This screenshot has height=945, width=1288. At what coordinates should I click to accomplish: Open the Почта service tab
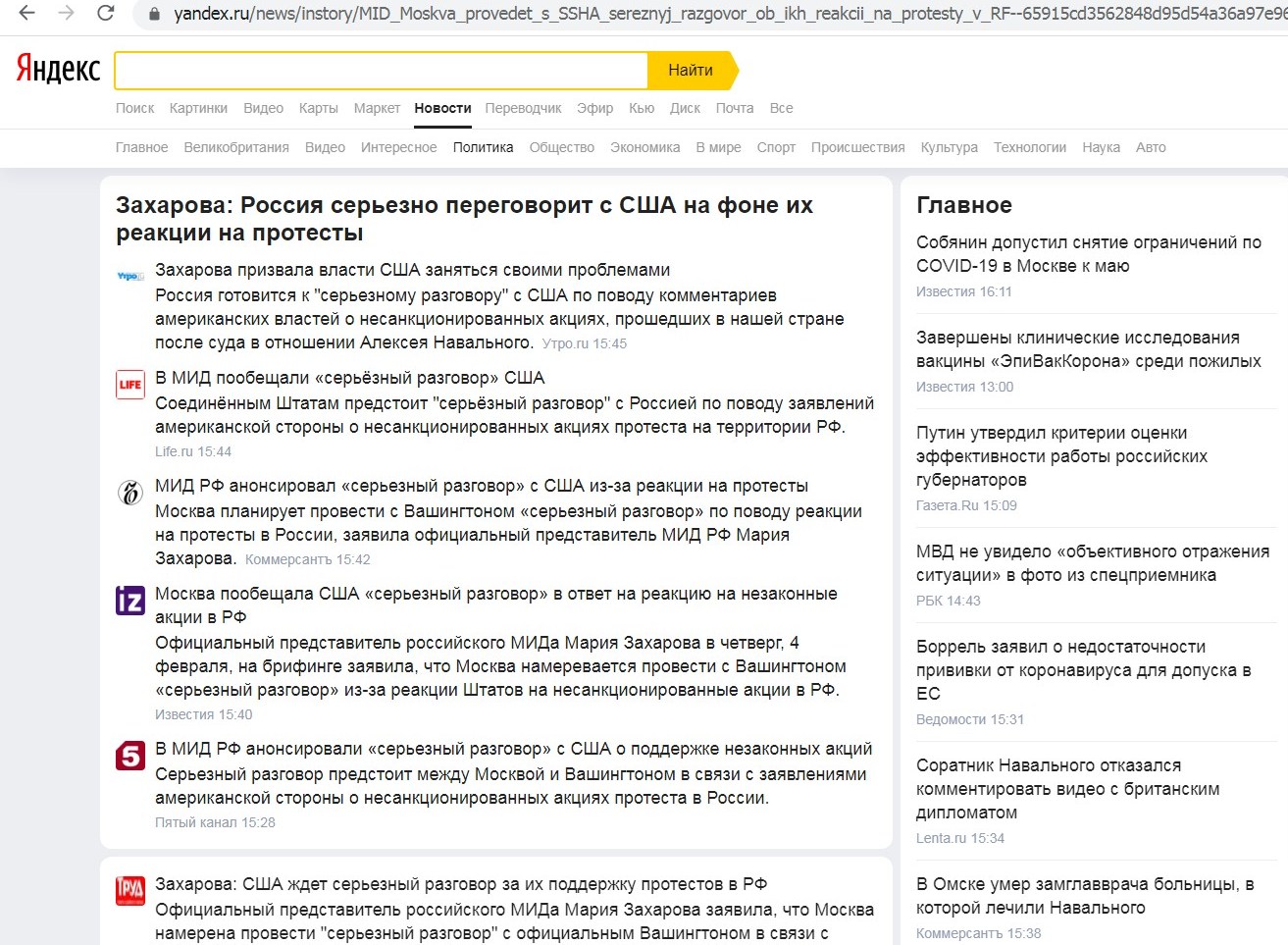[735, 108]
